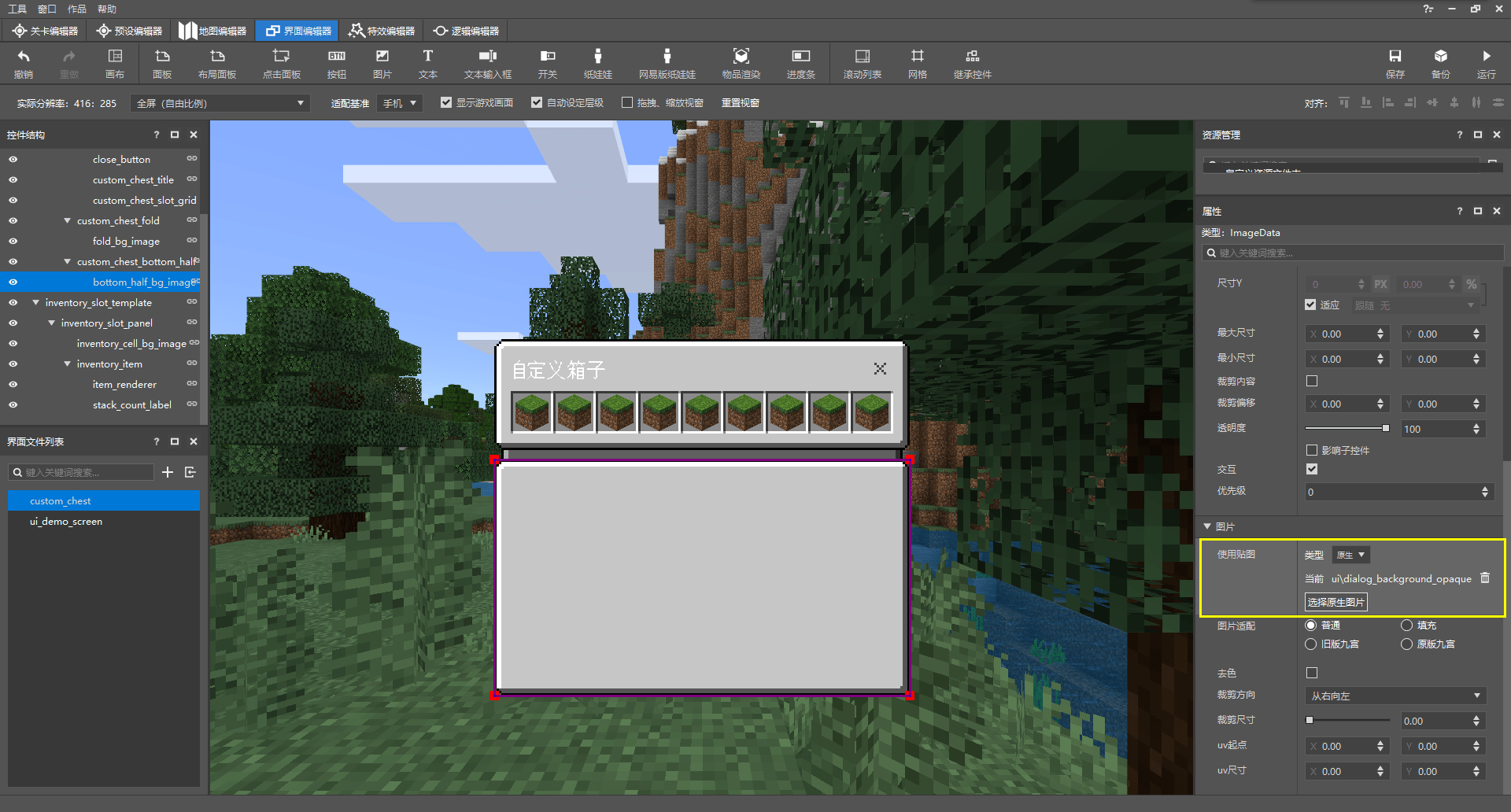Enable drag and zoom viewport (拖拽、缩放视窗) checkbox

pyautogui.click(x=627, y=102)
